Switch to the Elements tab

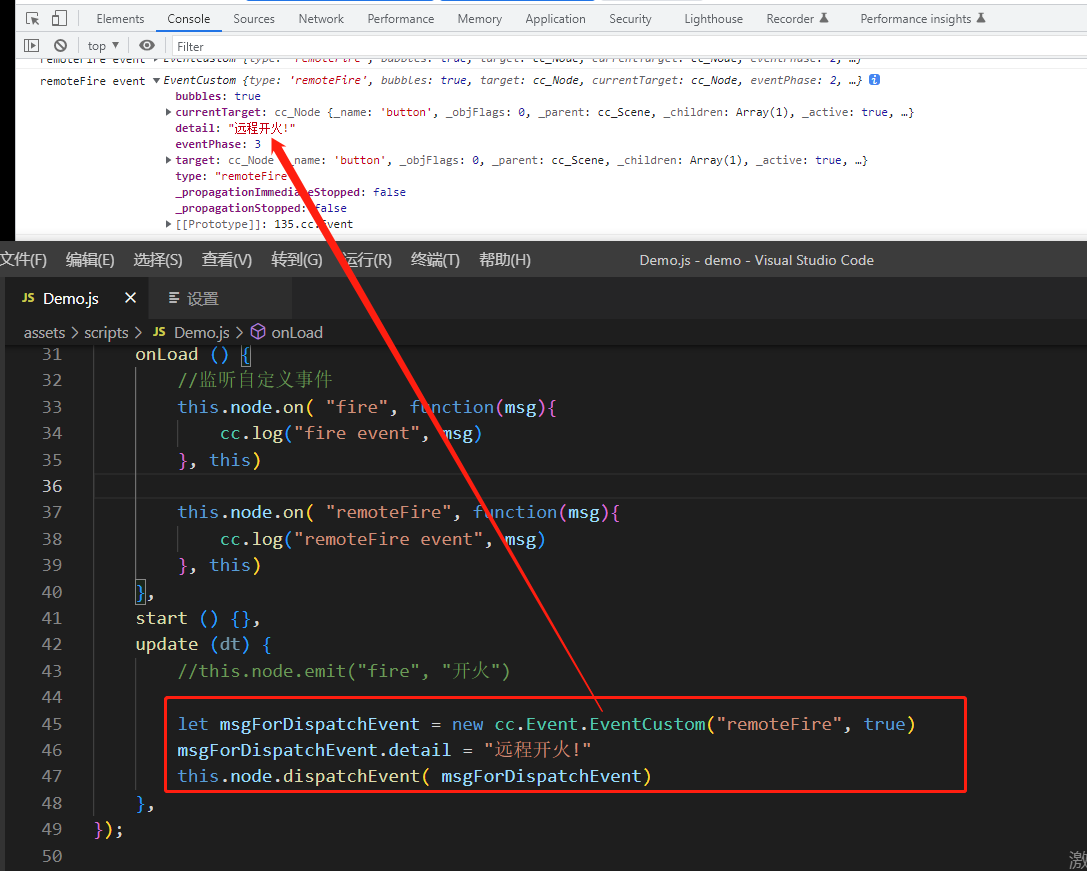[121, 19]
